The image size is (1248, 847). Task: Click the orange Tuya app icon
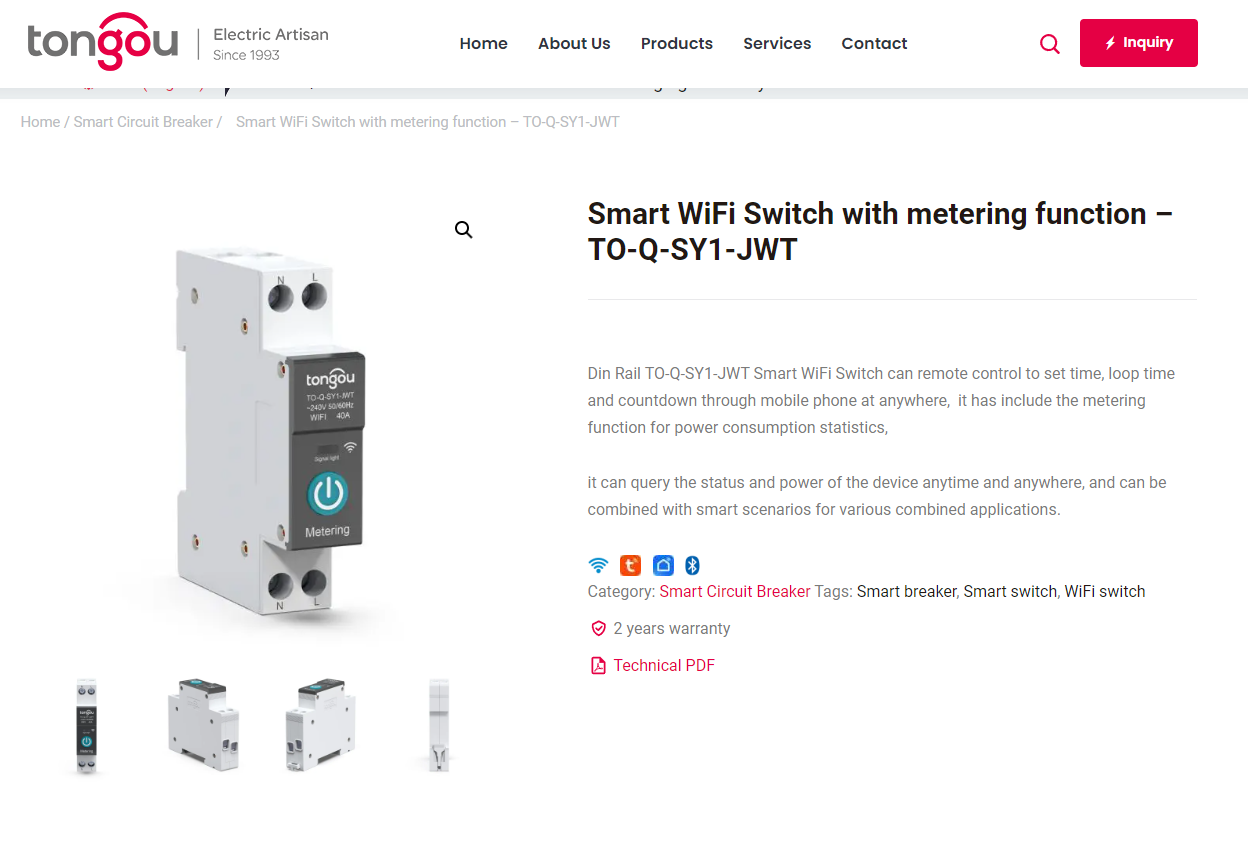[630, 565]
